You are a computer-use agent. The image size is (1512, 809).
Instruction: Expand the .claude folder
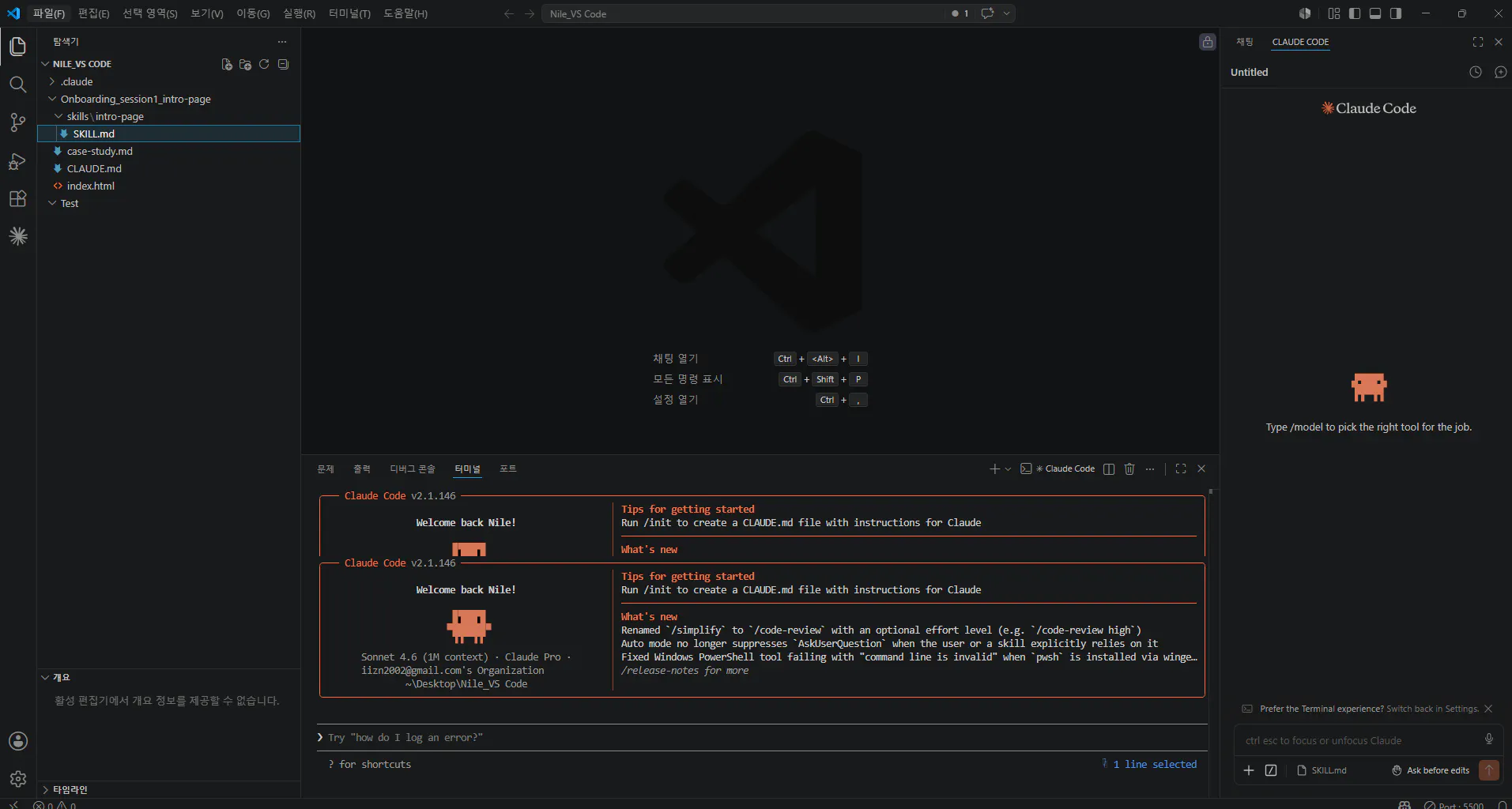[x=168, y=81]
